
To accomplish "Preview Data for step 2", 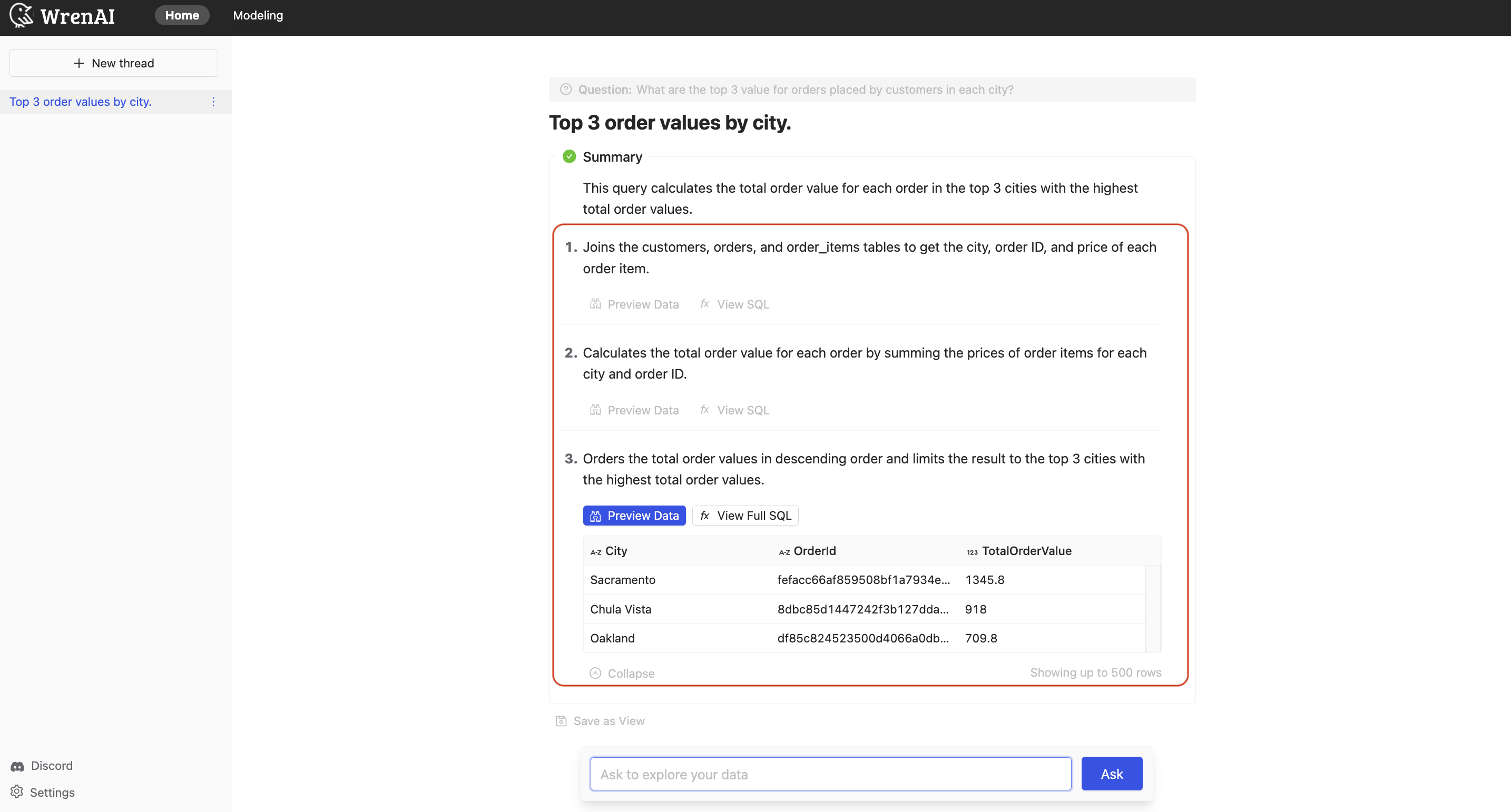I will (x=634, y=410).
